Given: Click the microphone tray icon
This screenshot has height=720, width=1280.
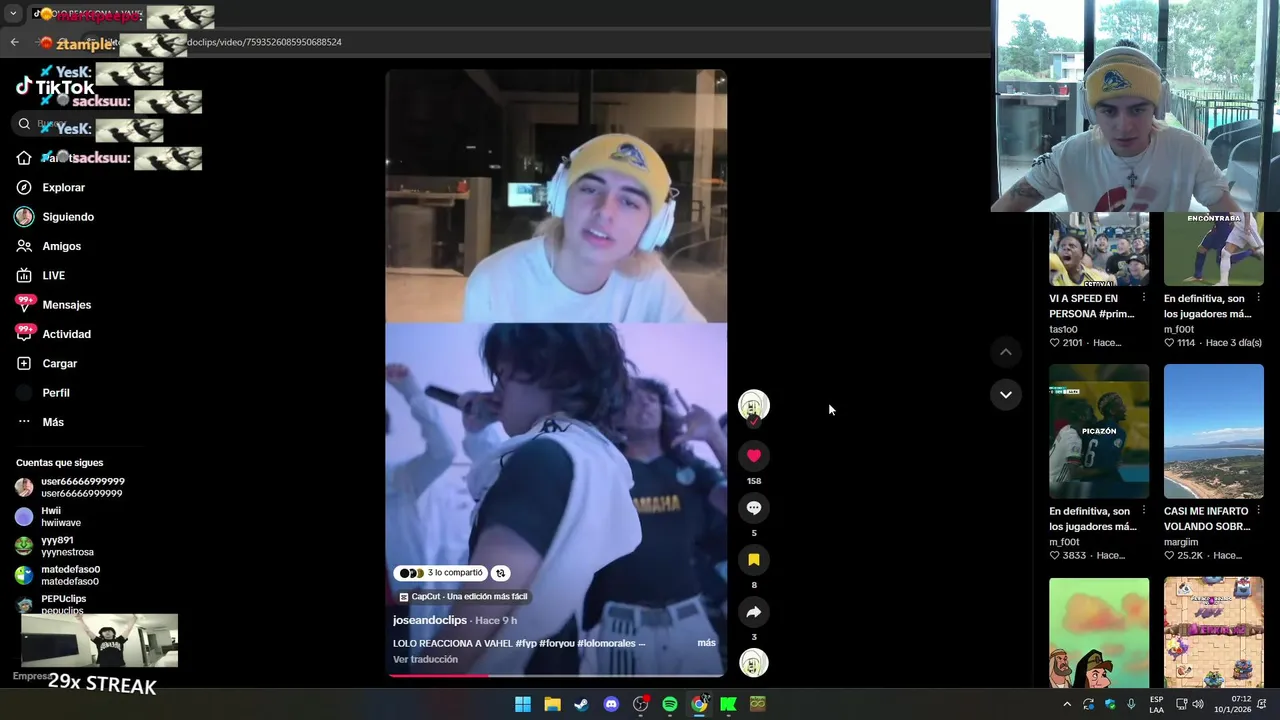Looking at the screenshot, I should pyautogui.click(x=1131, y=704).
